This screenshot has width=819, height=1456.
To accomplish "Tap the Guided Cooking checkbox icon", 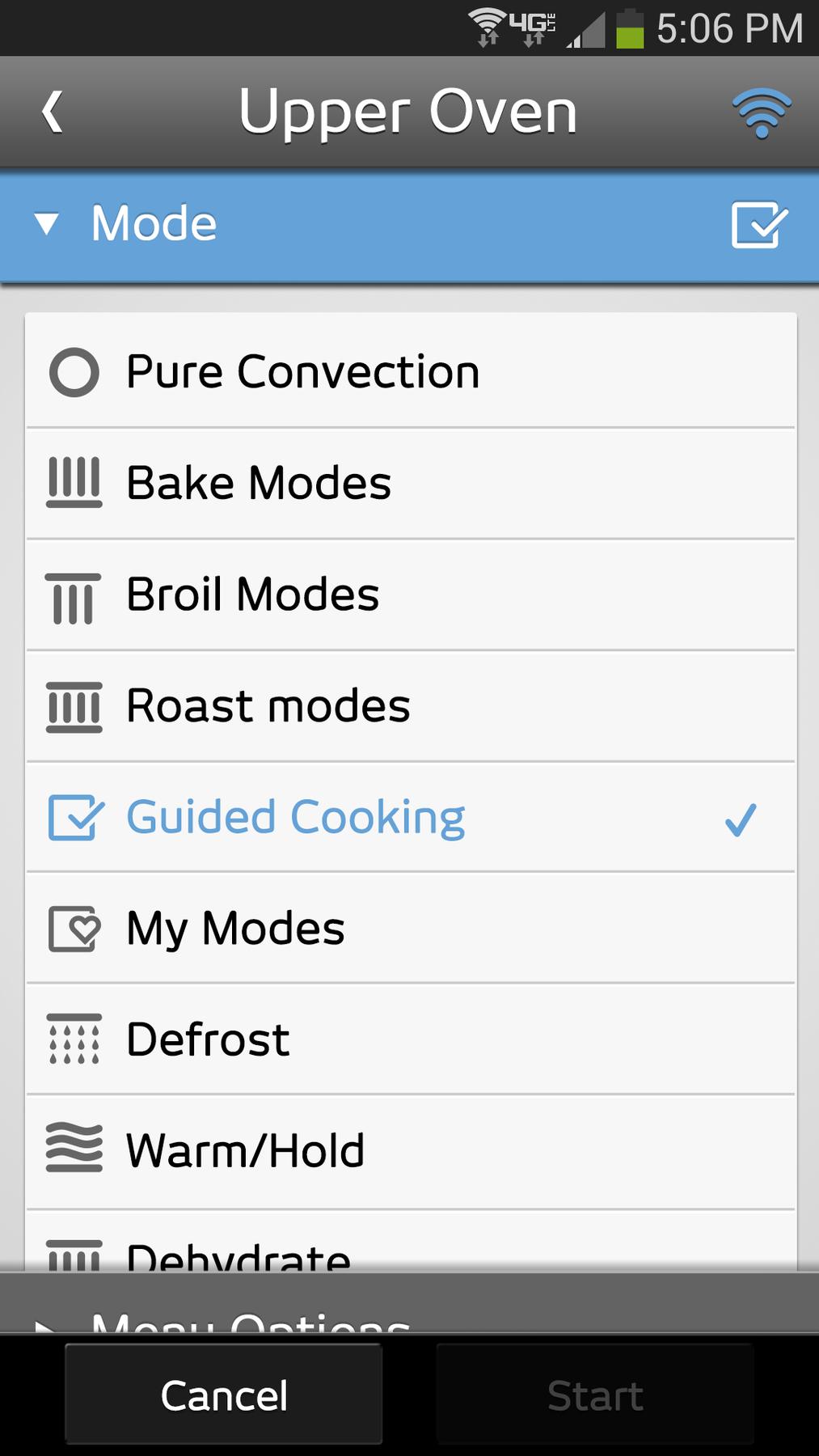I will [75, 818].
